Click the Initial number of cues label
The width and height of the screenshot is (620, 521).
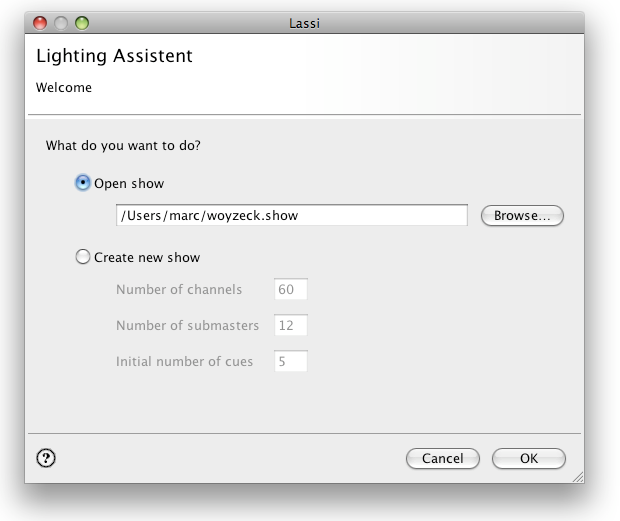tap(184, 361)
